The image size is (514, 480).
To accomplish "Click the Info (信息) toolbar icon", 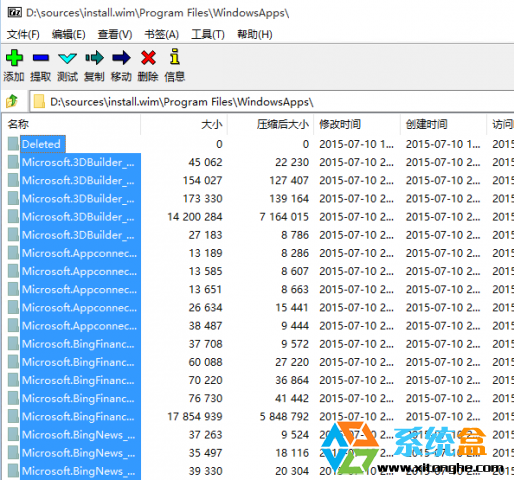I will (x=174, y=56).
